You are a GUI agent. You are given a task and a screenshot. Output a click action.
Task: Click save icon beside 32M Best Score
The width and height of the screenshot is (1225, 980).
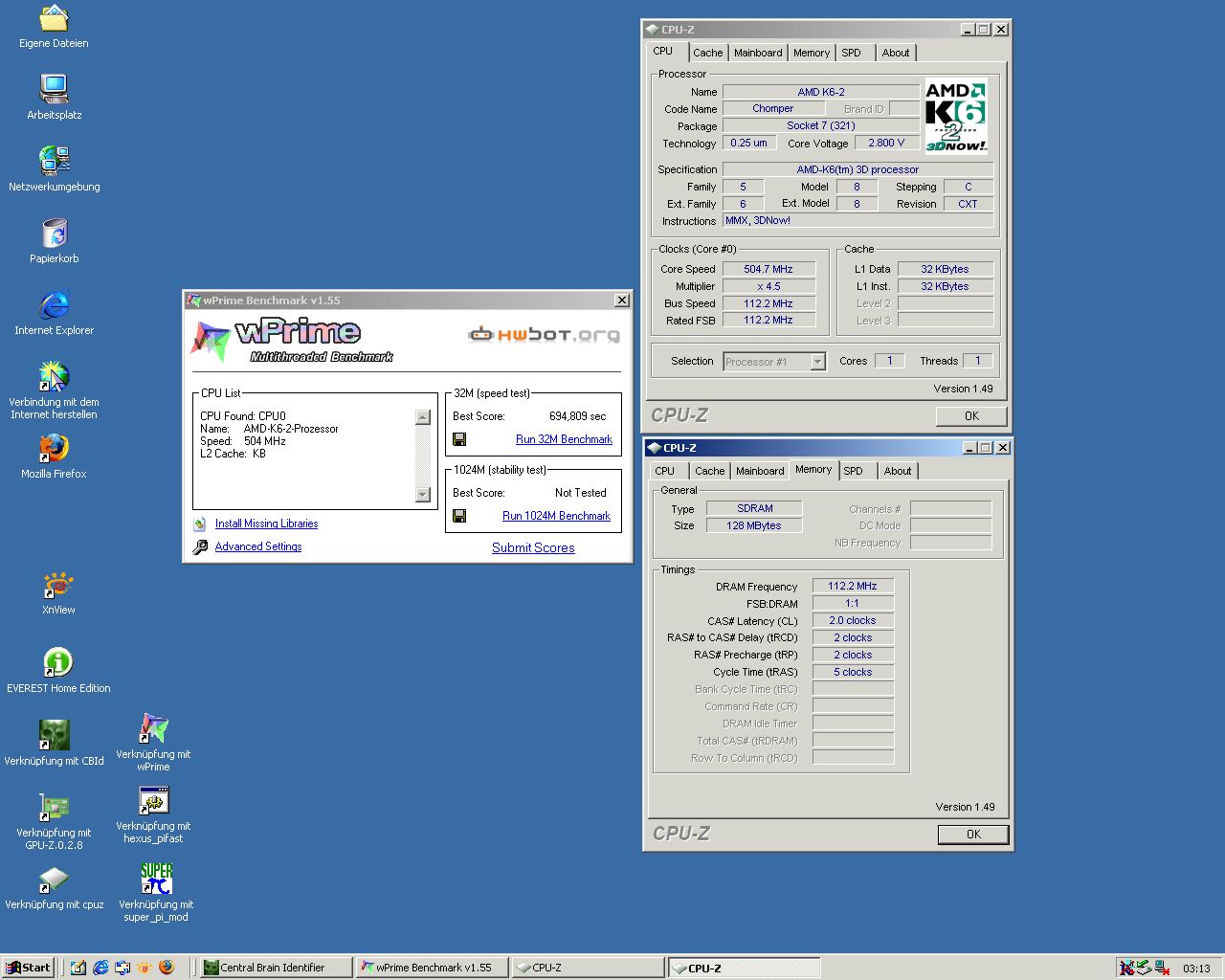point(459,439)
